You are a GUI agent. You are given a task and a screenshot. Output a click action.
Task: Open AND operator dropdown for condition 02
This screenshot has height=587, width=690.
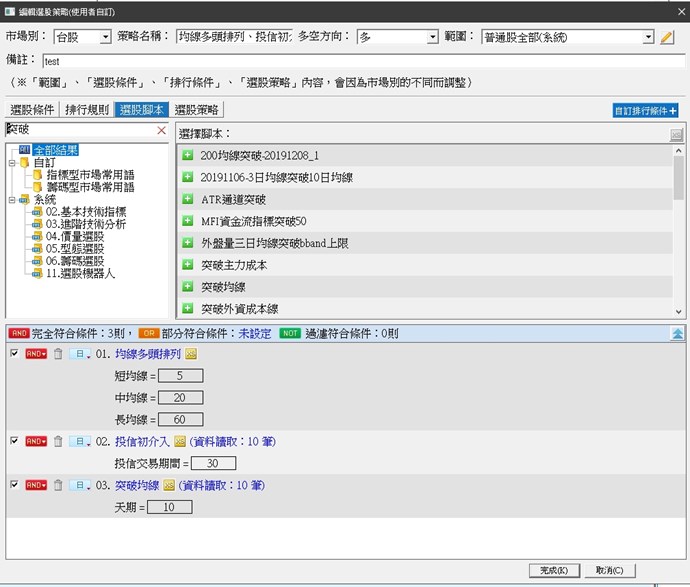[x=37, y=441]
